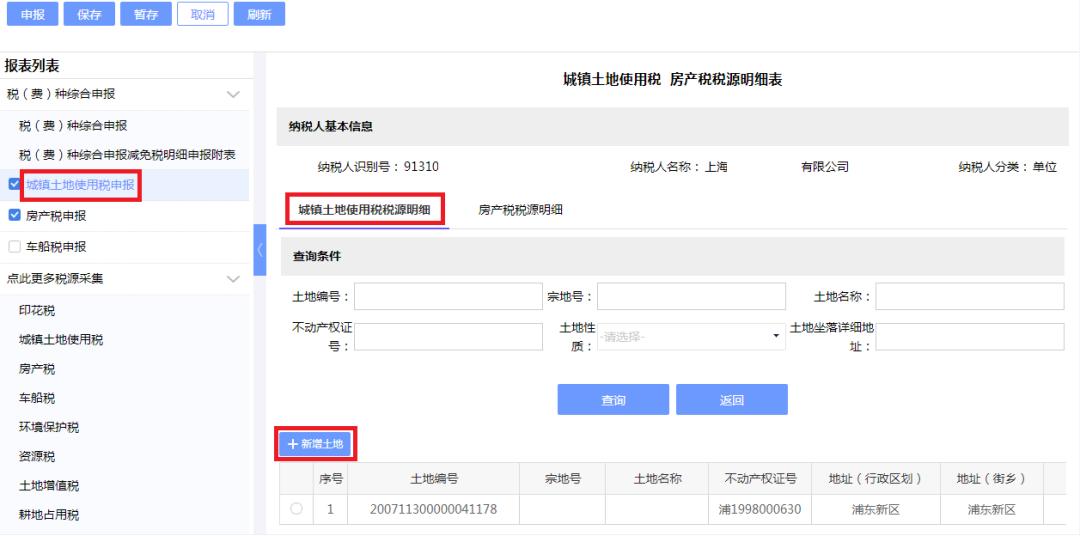The height and width of the screenshot is (536, 1080).
Task: Click the 查询 search button
Action: 613,400
